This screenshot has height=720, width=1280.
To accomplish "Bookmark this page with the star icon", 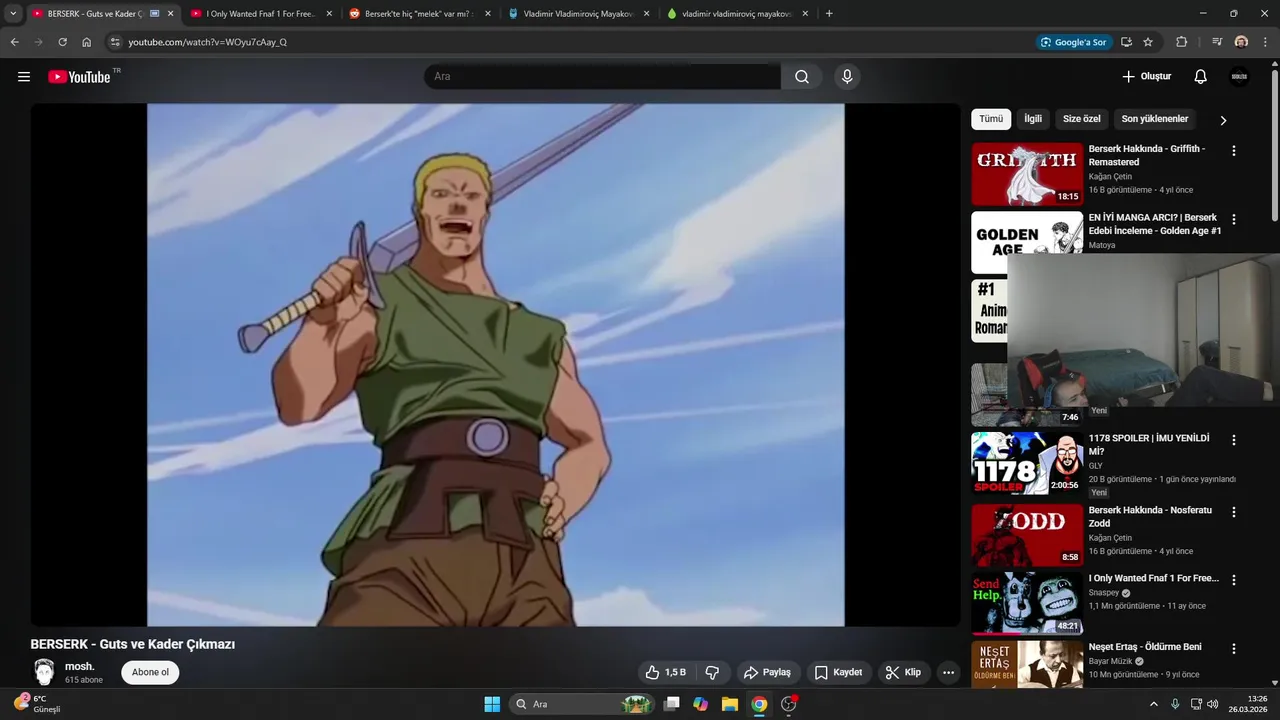I will coord(1148,42).
